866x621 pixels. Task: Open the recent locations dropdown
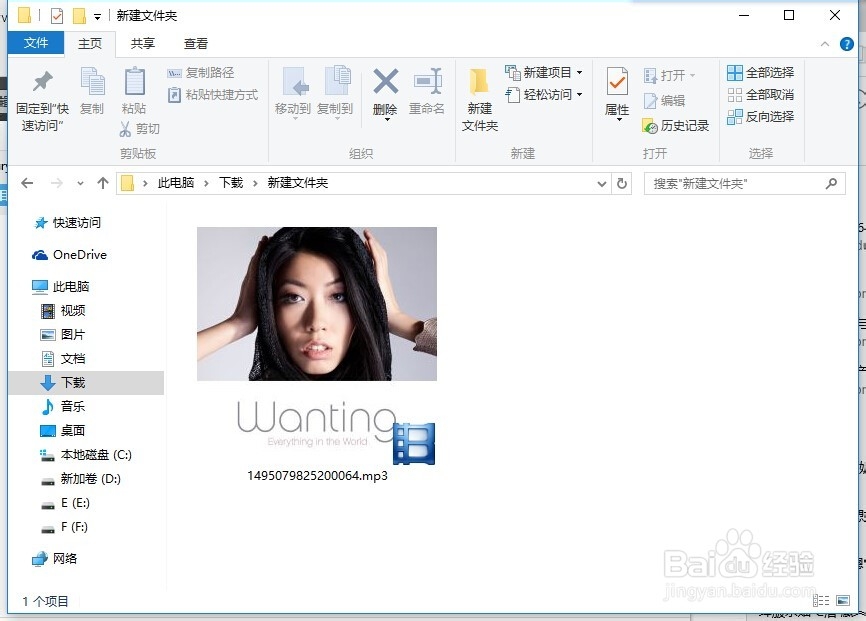(x=80, y=183)
